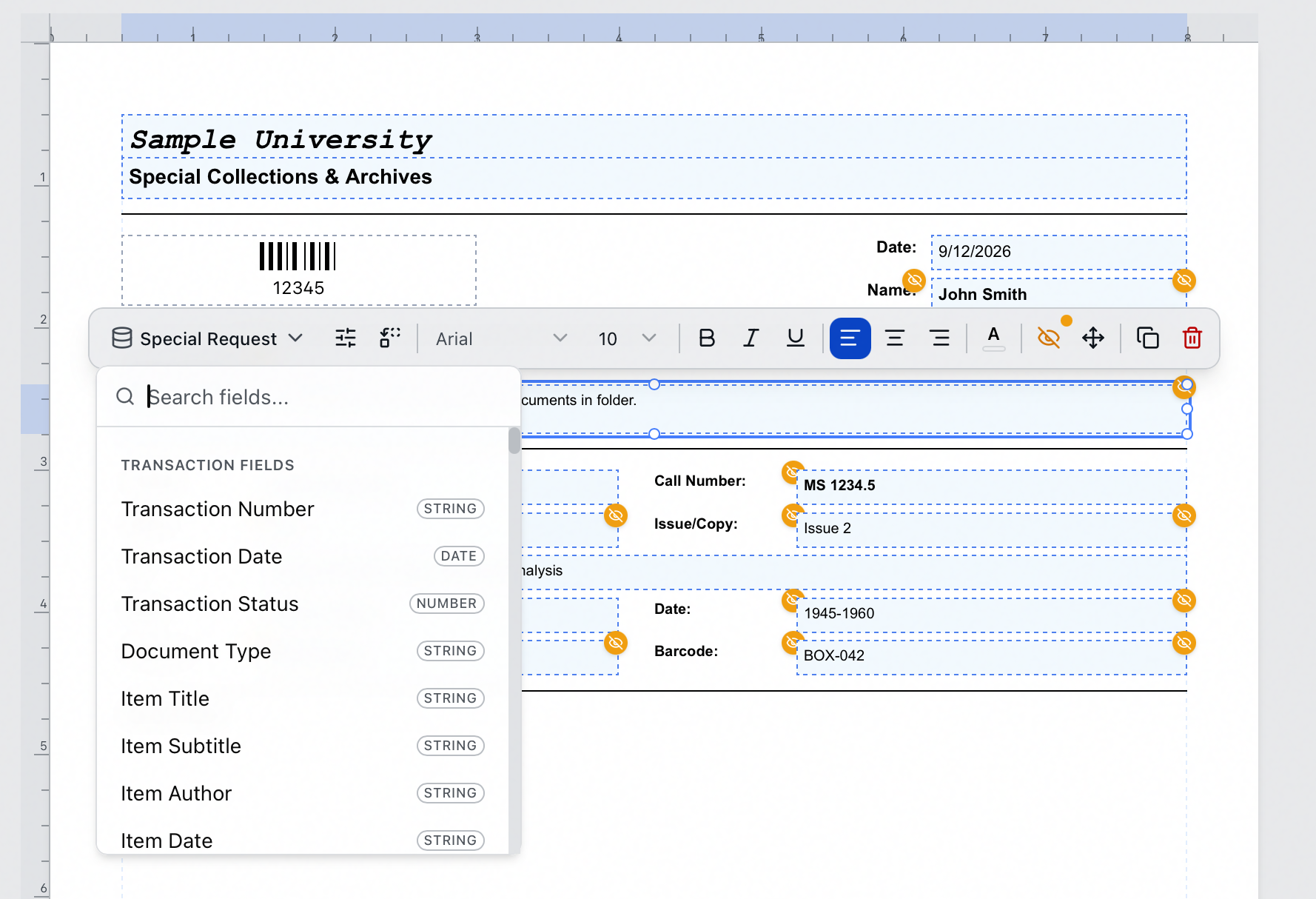Select the Item Title field
Image resolution: width=1316 pixels, height=899 pixels.
[303, 698]
